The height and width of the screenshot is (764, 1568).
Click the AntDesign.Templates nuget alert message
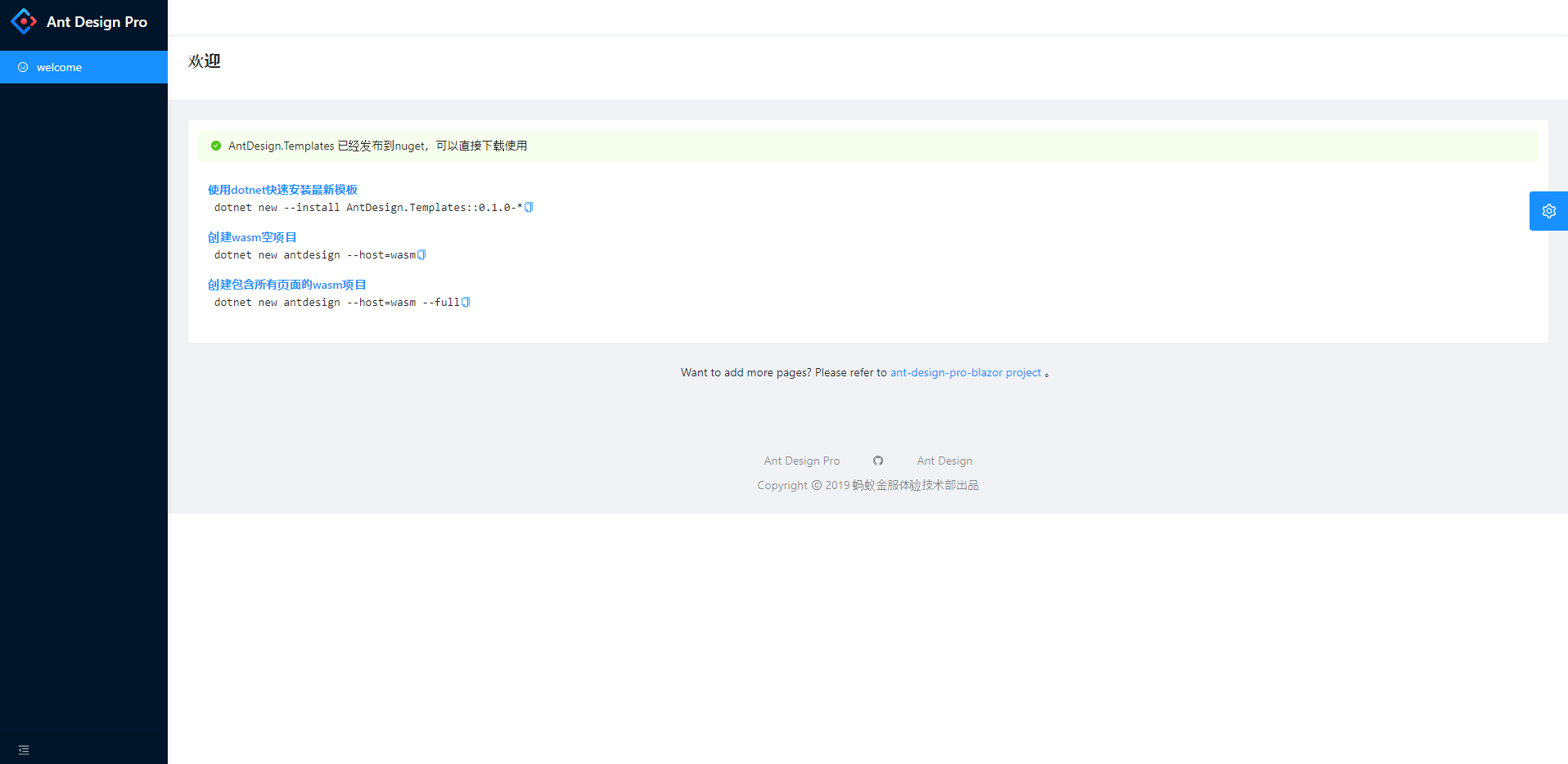(x=377, y=146)
